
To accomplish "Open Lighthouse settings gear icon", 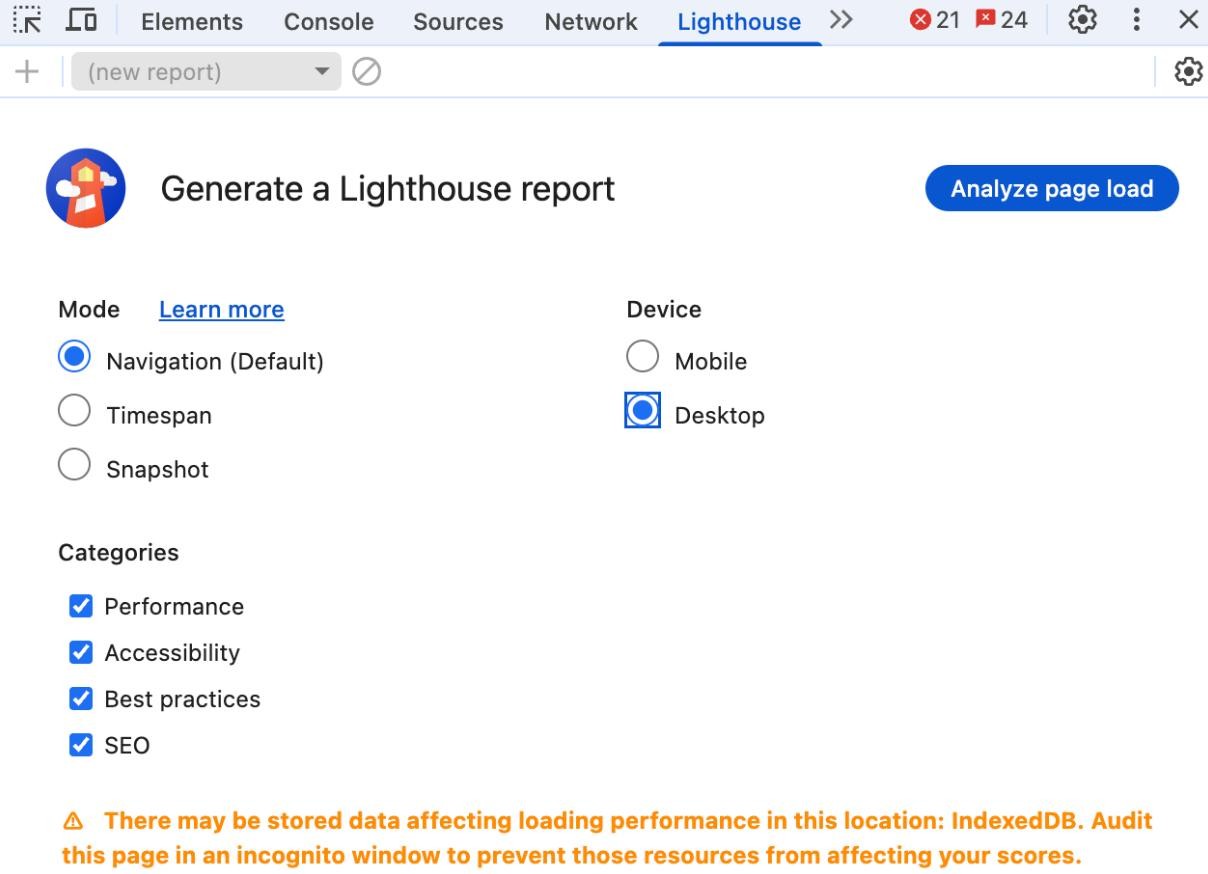I will (1188, 72).
